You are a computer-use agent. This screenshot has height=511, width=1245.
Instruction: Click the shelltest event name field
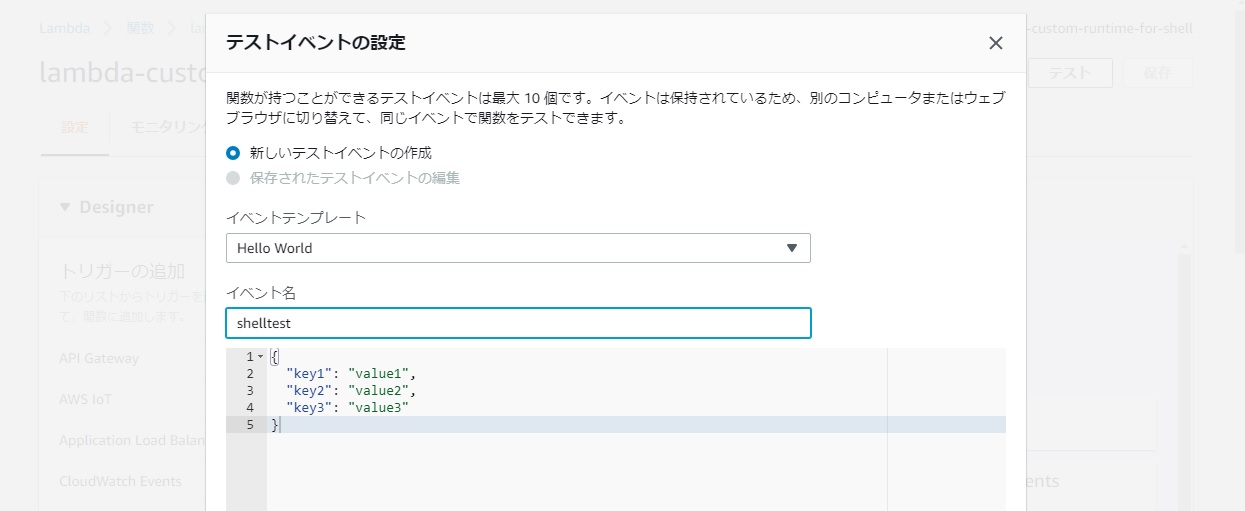click(x=518, y=323)
